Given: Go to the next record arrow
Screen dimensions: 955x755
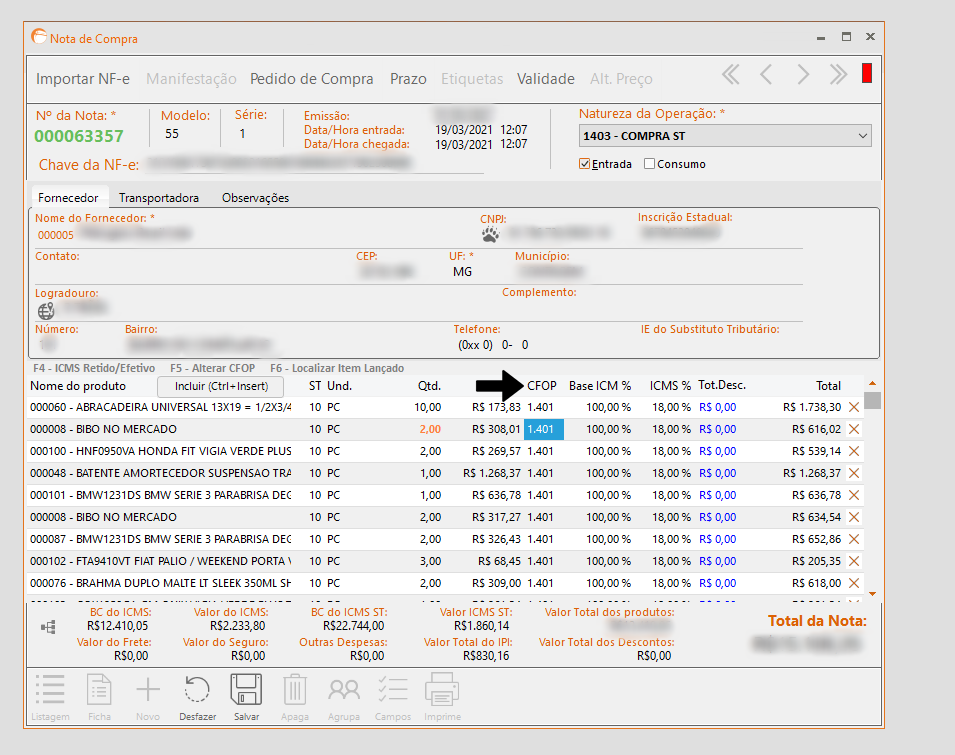Looking at the screenshot, I should pos(802,75).
